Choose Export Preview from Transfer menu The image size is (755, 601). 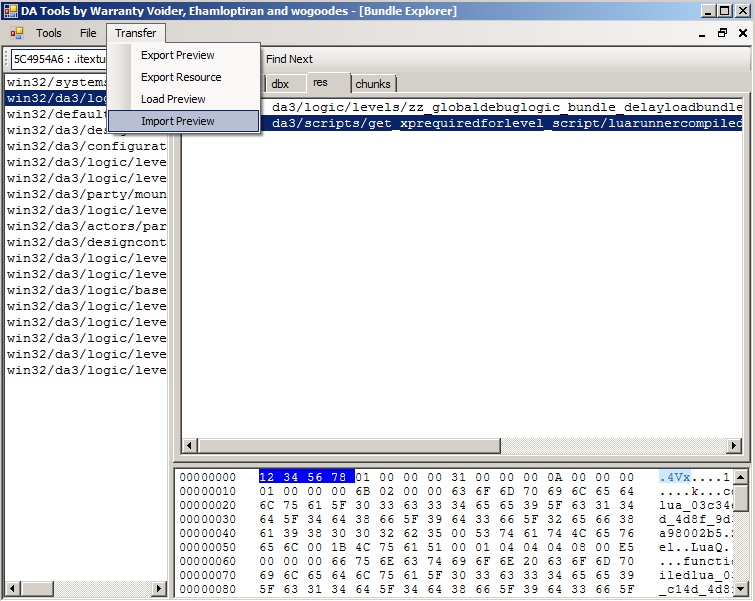[177, 55]
